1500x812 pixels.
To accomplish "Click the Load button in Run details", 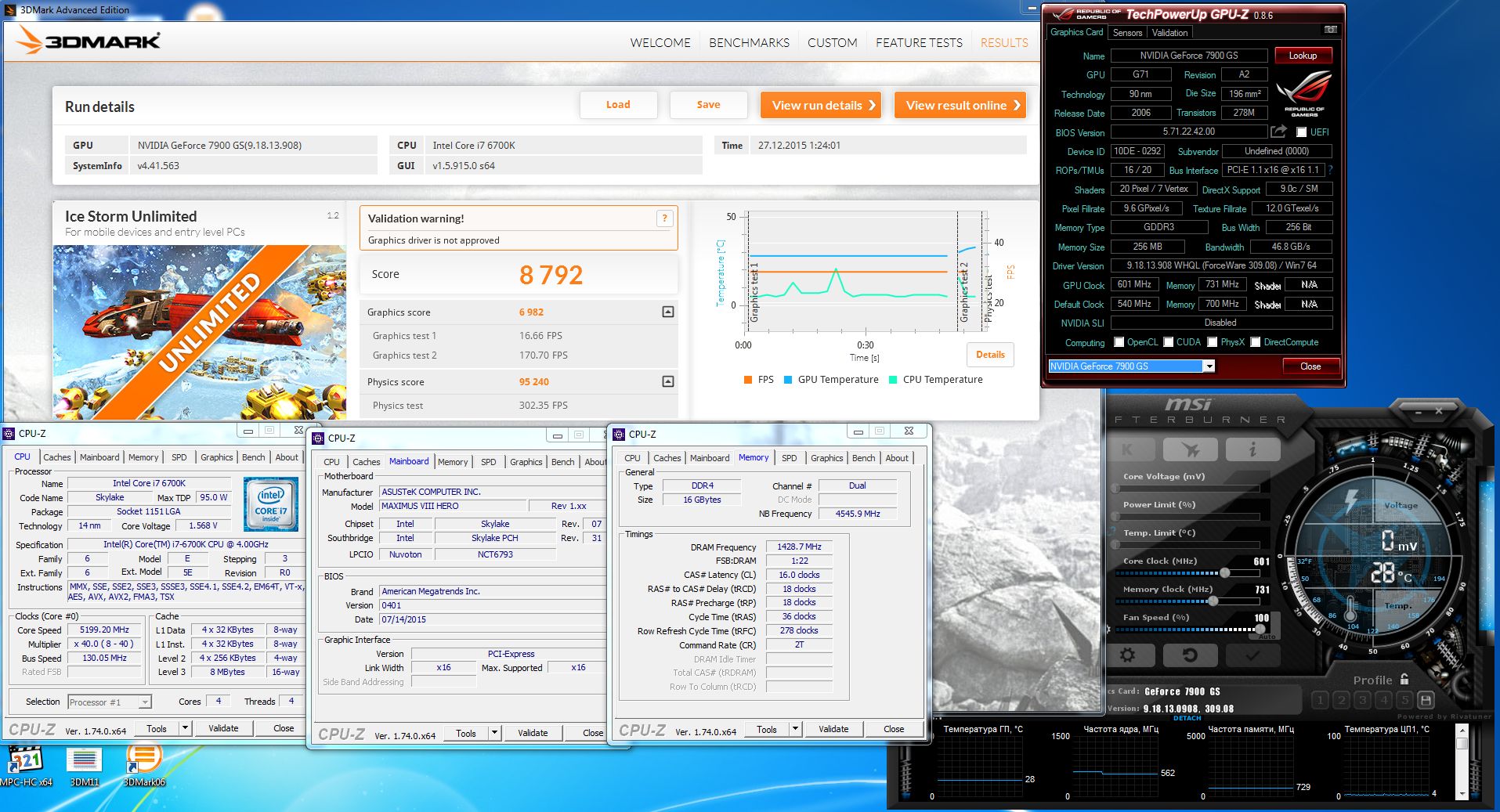I will pos(618,105).
